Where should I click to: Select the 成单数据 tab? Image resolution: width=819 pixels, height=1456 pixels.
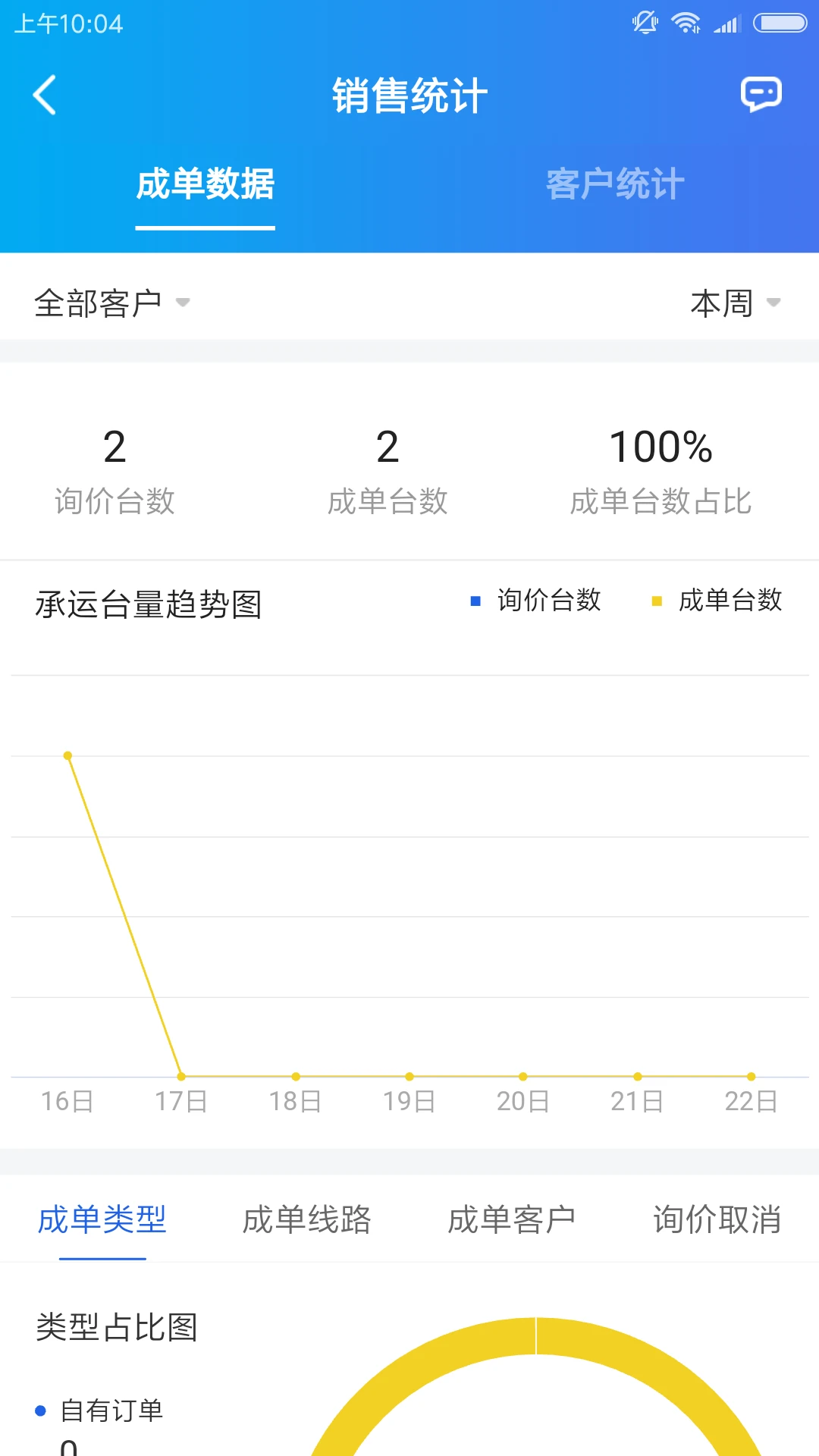205,184
